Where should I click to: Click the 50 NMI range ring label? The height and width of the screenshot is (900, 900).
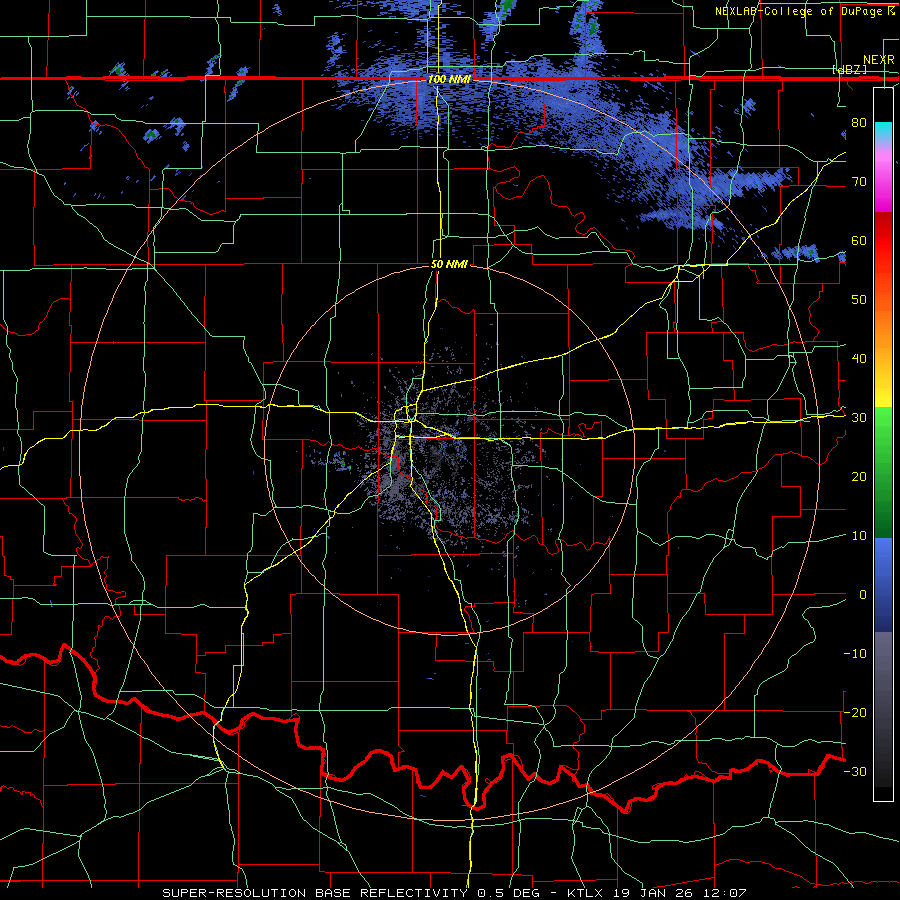pyautogui.click(x=449, y=264)
